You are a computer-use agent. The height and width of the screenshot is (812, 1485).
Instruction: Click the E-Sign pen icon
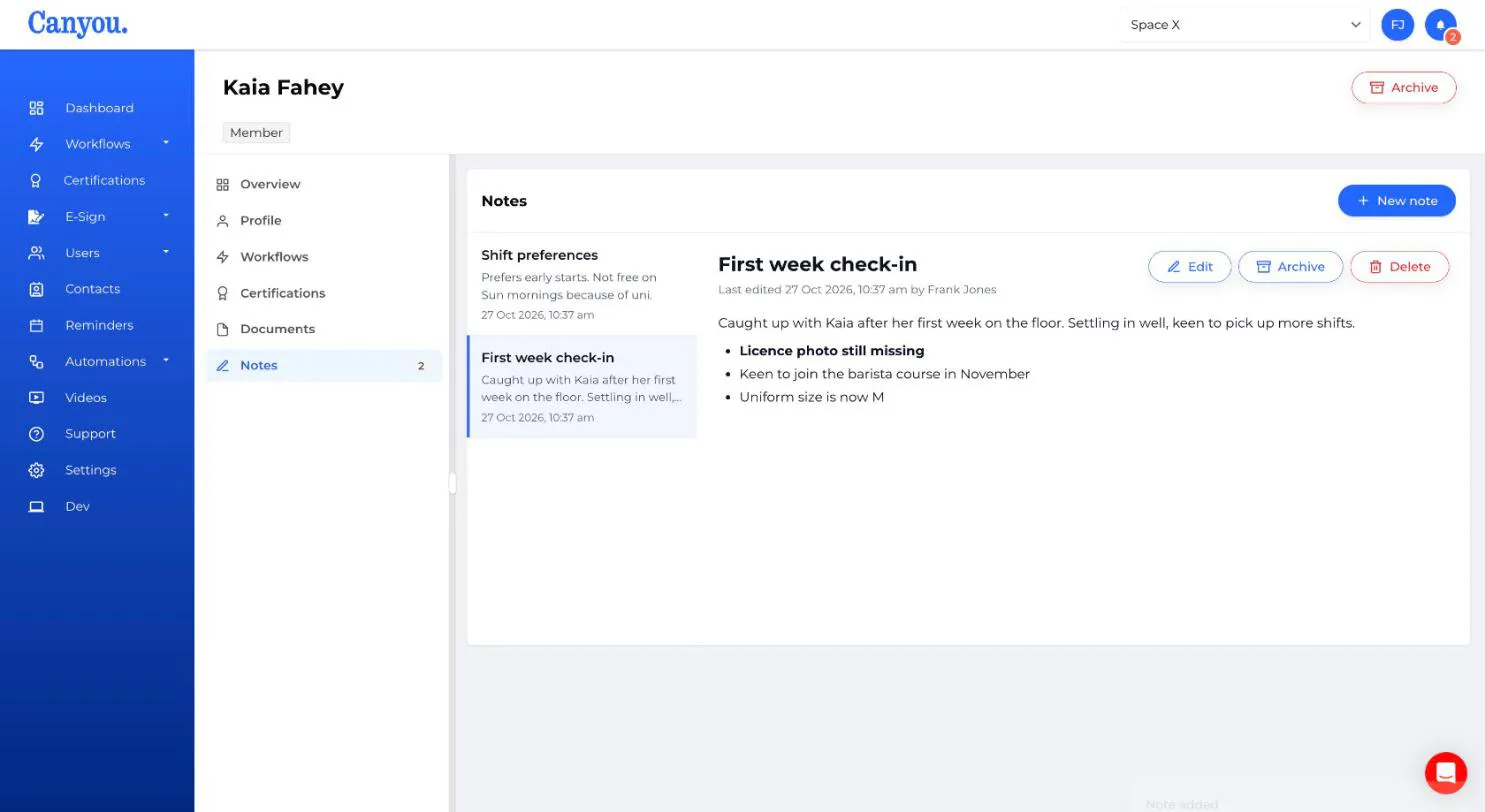(x=36, y=216)
